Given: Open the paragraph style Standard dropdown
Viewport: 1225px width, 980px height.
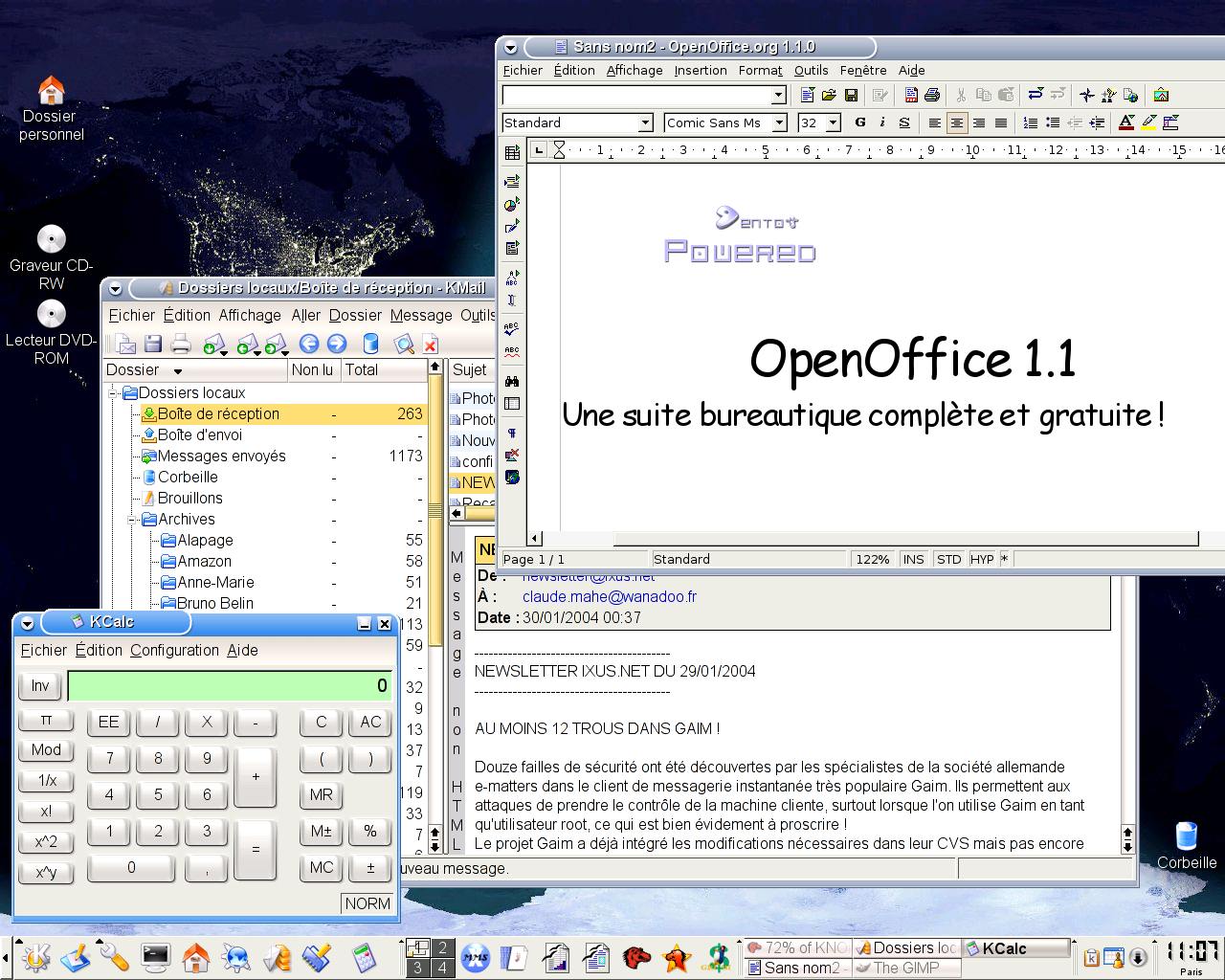Looking at the screenshot, I should [645, 122].
